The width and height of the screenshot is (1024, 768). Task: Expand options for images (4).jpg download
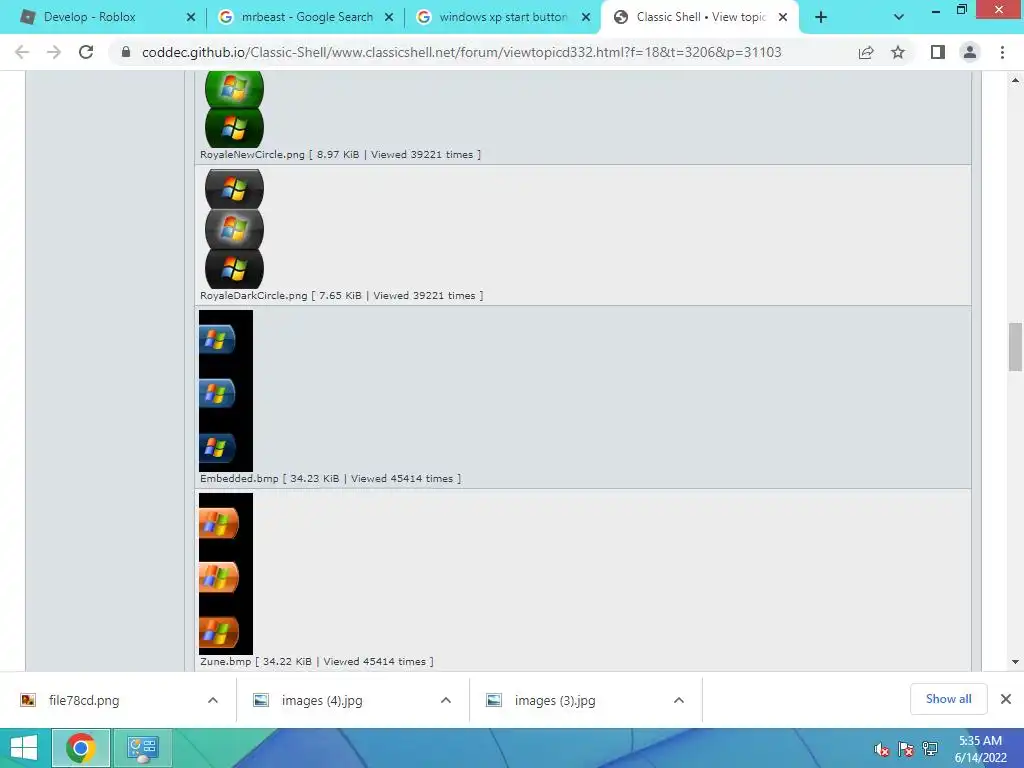click(x=446, y=700)
